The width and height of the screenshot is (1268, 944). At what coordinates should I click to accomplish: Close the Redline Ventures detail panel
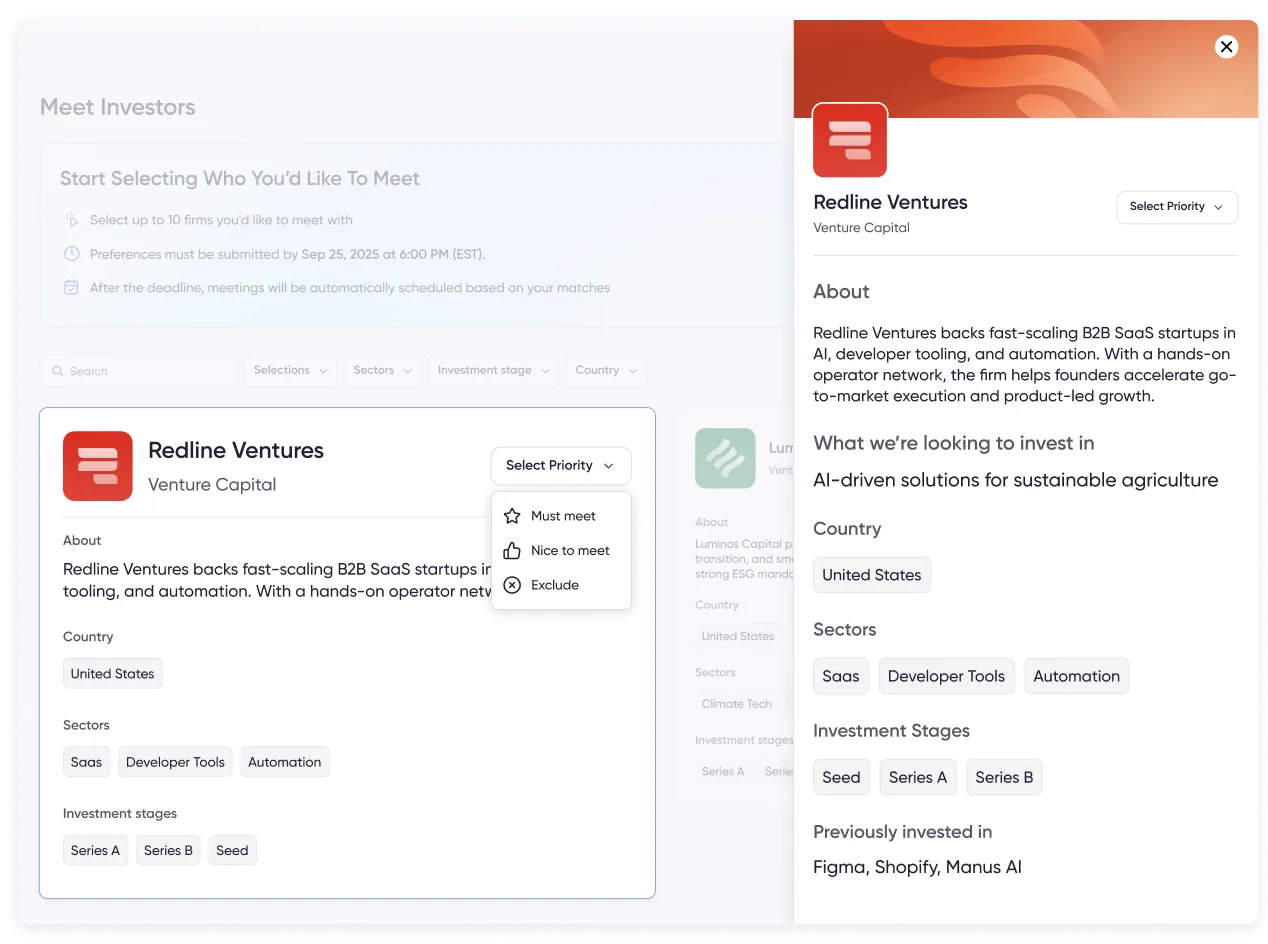1226,47
